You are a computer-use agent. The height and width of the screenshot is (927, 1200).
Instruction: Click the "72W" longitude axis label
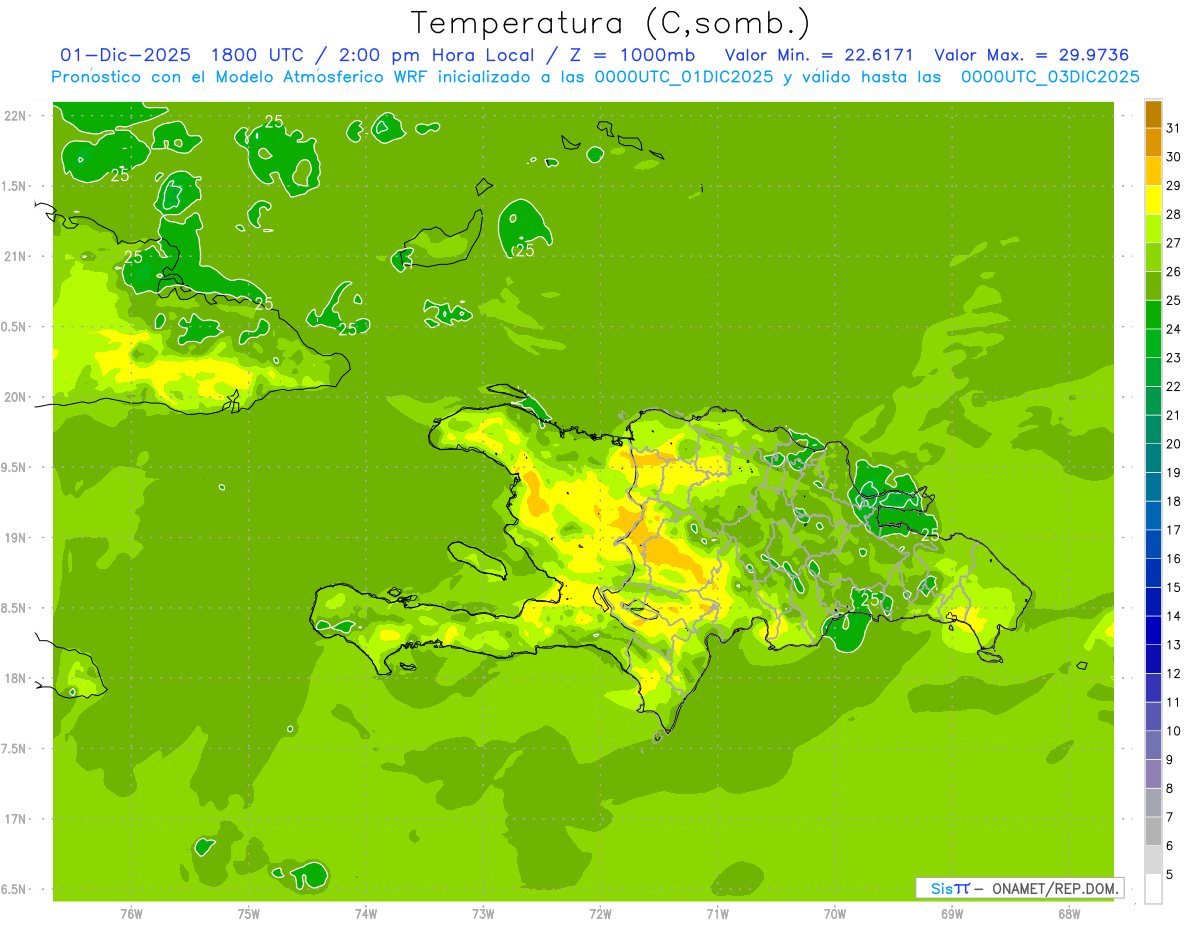pos(600,914)
